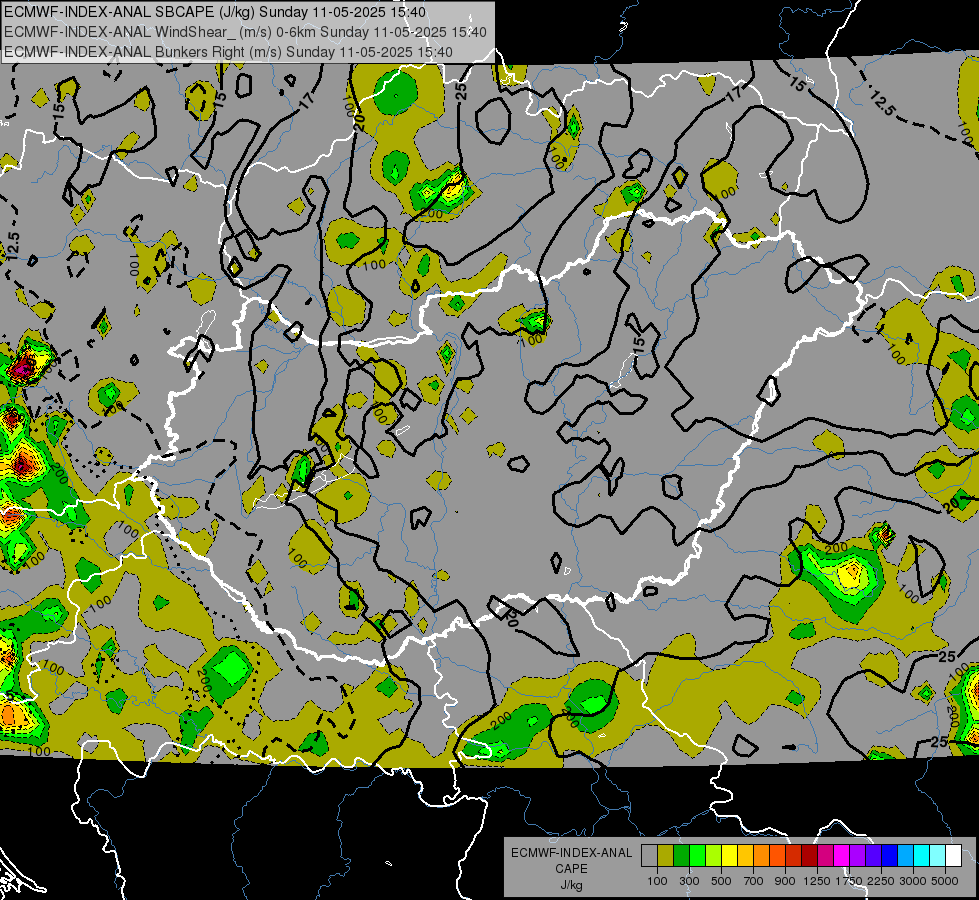Click the legend title ECMWF-INDEX-ANAL
Screen dimensions: 979x900
click(x=572, y=853)
